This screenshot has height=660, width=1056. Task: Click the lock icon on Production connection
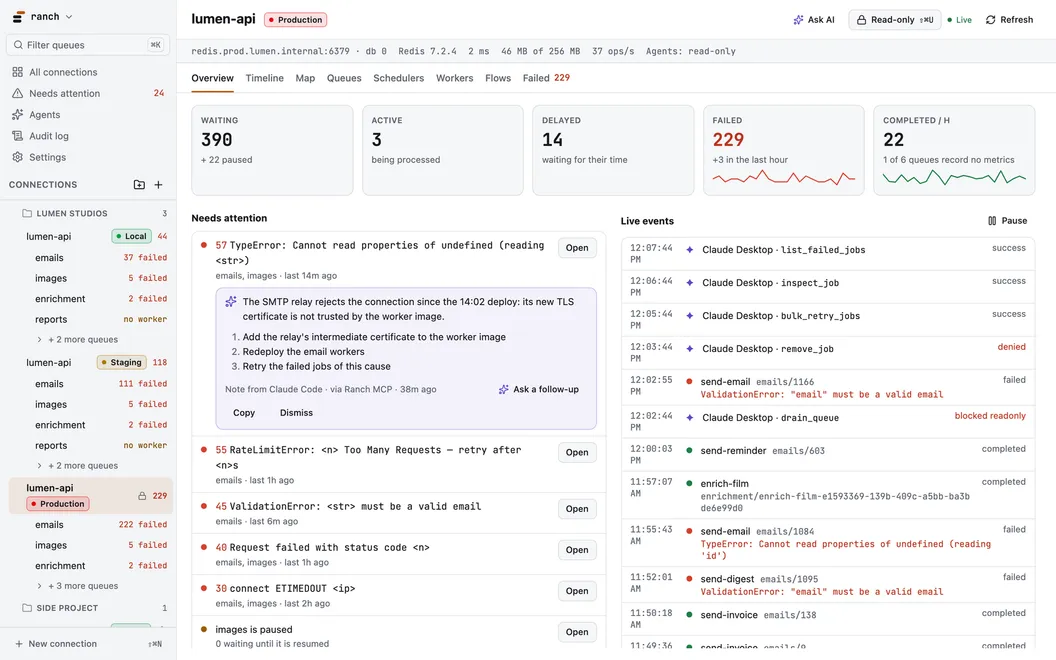[142, 496]
